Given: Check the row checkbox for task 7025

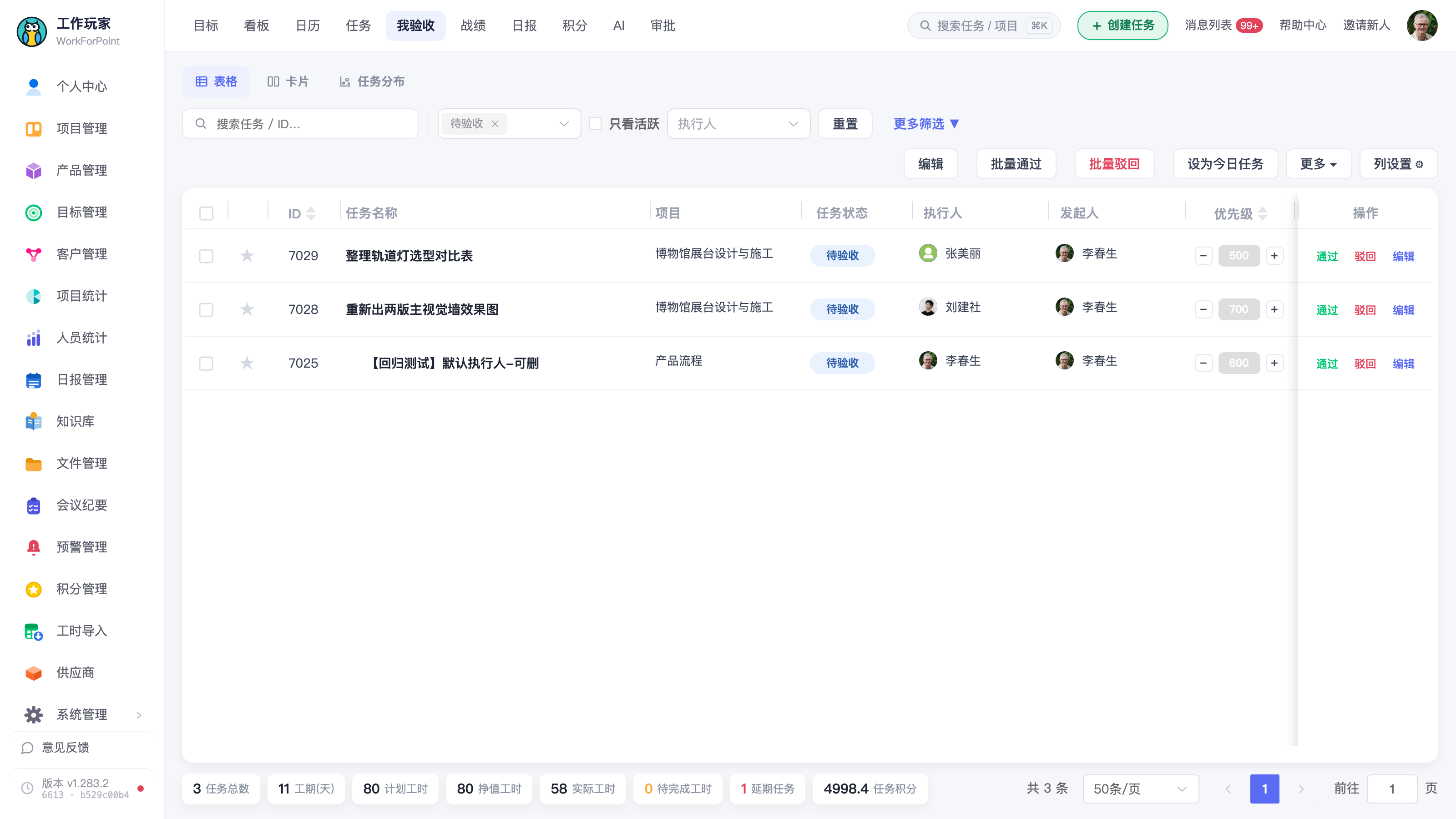Looking at the screenshot, I should (206, 364).
